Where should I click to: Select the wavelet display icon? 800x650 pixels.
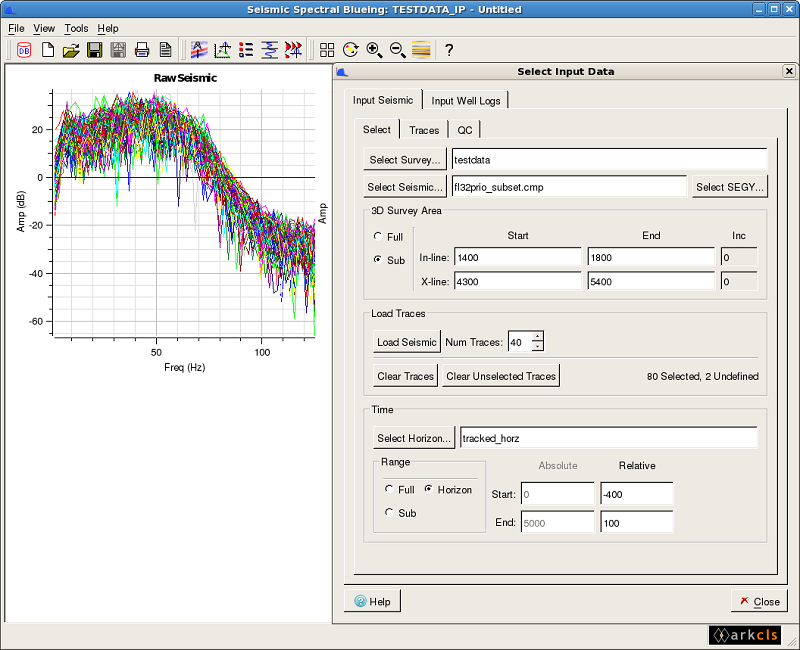pyautogui.click(x=269, y=49)
